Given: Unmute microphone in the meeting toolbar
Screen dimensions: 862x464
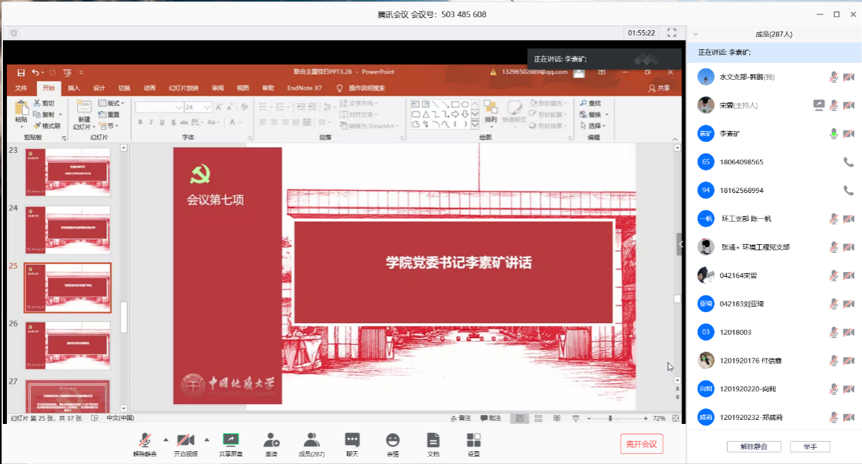Looking at the screenshot, I should pos(145,440).
